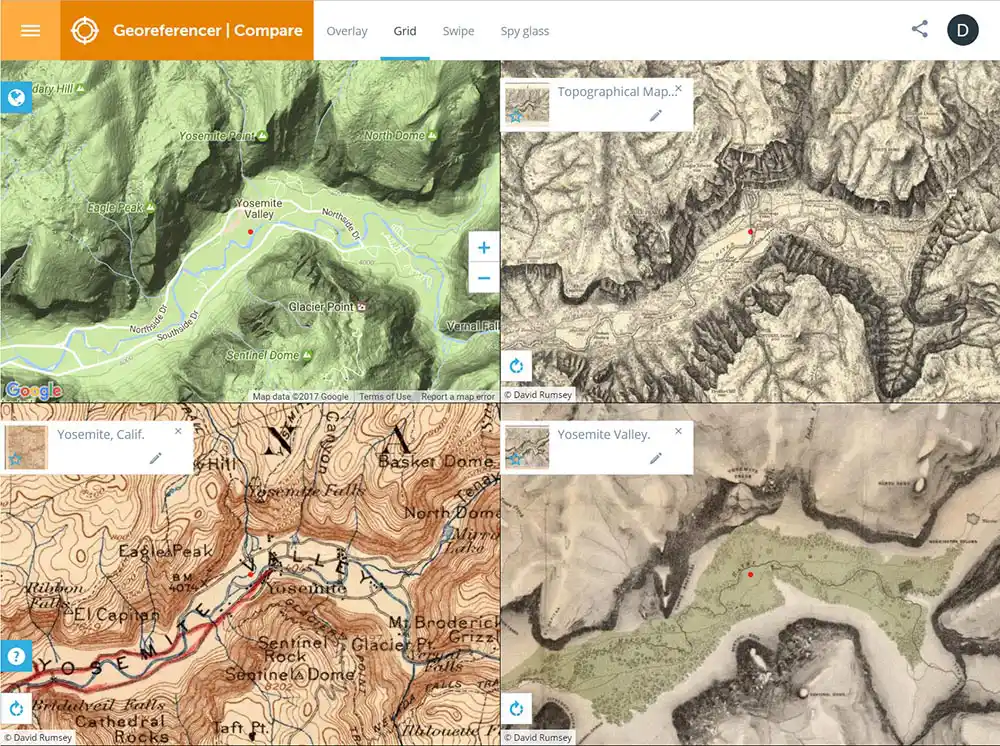Click the Georeferencer crosshair logo
This screenshot has width=1000, height=746.
click(x=85, y=31)
